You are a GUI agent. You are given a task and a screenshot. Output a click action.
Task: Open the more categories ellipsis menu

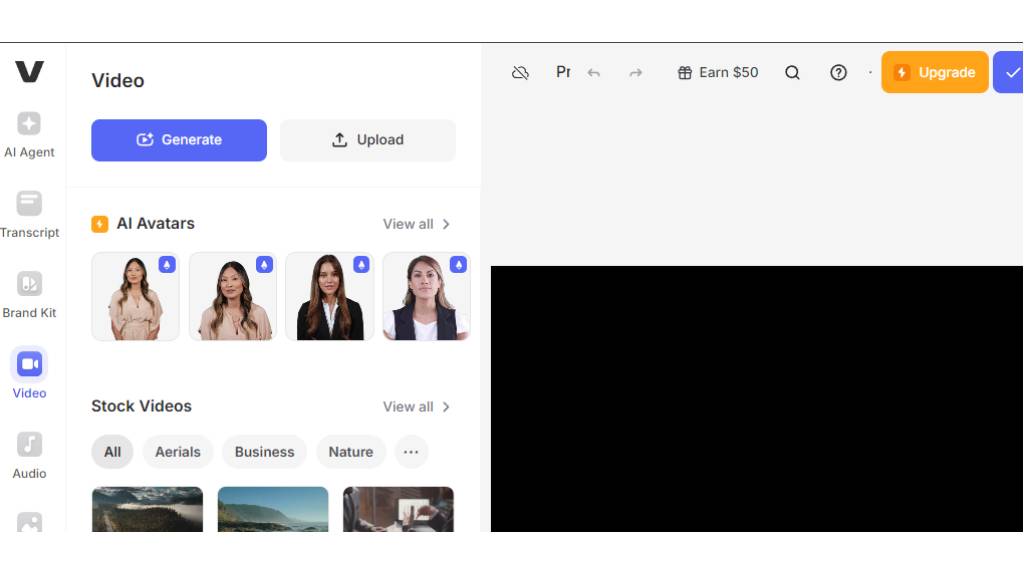click(411, 452)
